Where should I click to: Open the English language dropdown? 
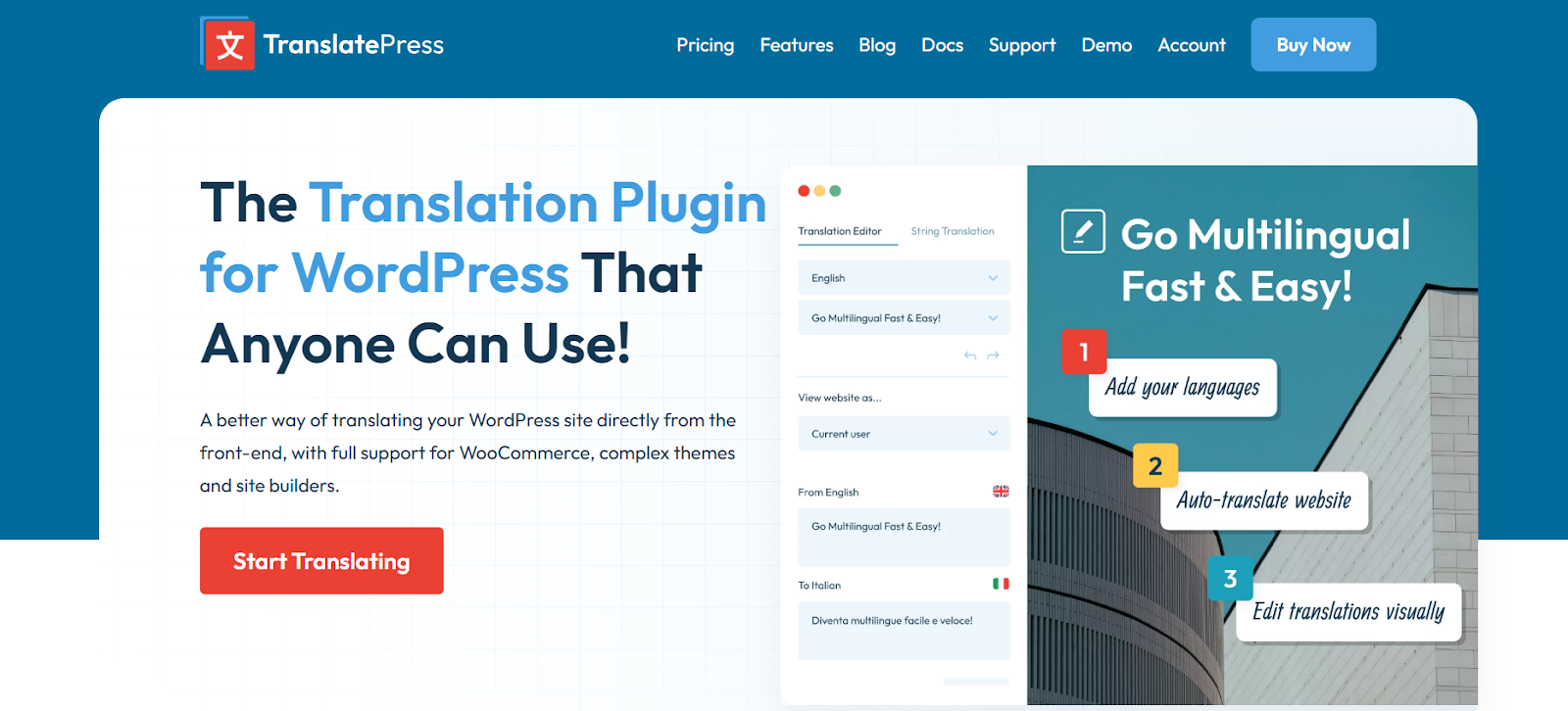click(x=904, y=278)
